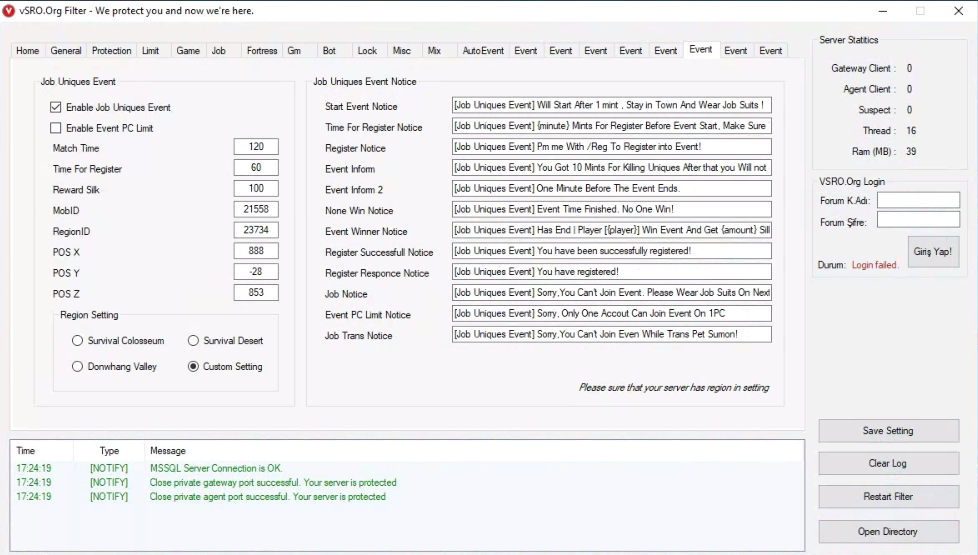Viewport: 978px width, 555px height.
Task: Switch to the General tab
Action: tap(65, 51)
